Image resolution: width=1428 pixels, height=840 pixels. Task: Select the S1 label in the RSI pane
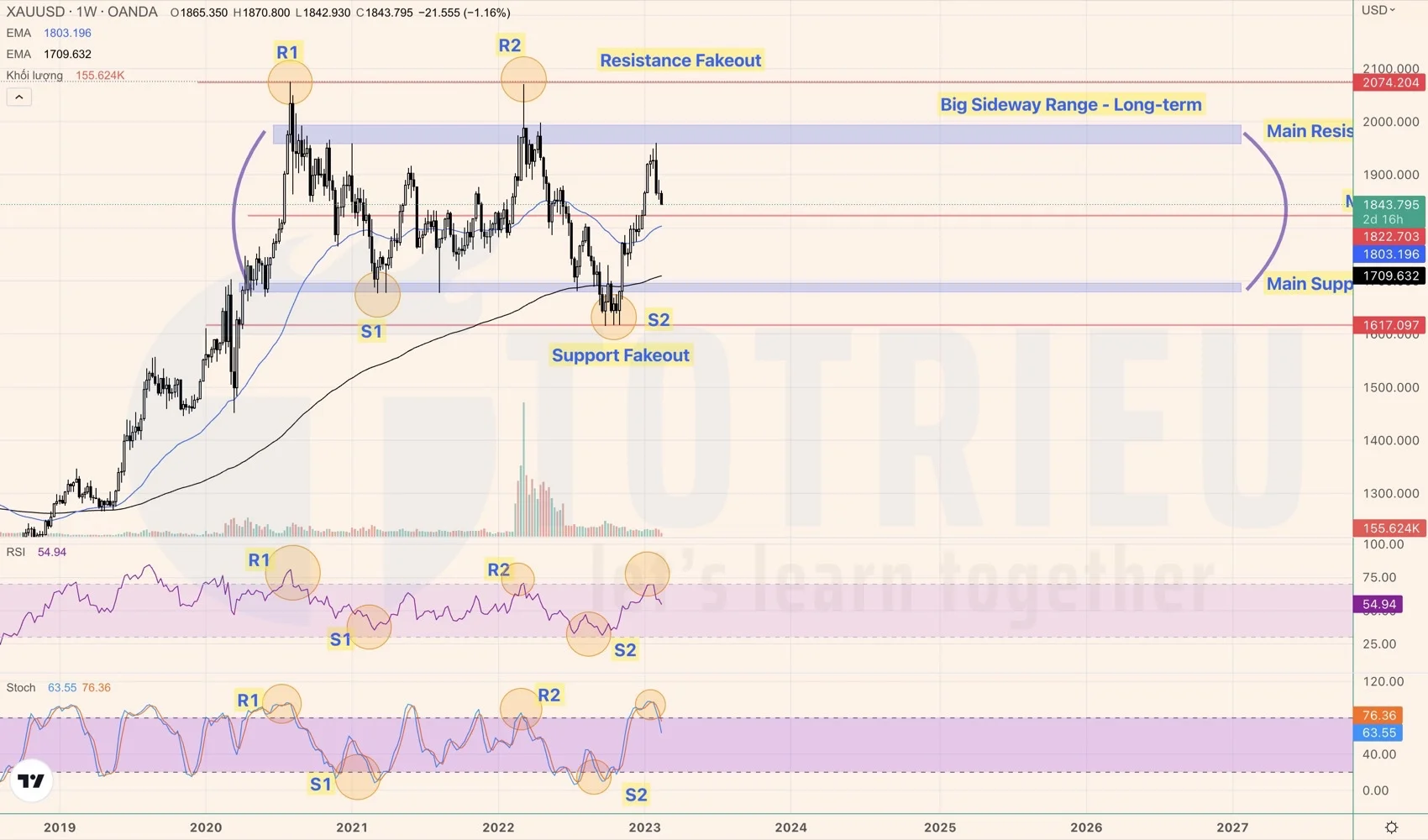click(x=340, y=639)
